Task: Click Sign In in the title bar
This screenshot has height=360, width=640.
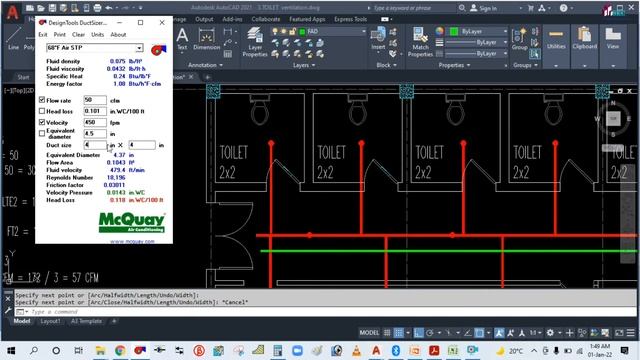Action: [x=484, y=8]
